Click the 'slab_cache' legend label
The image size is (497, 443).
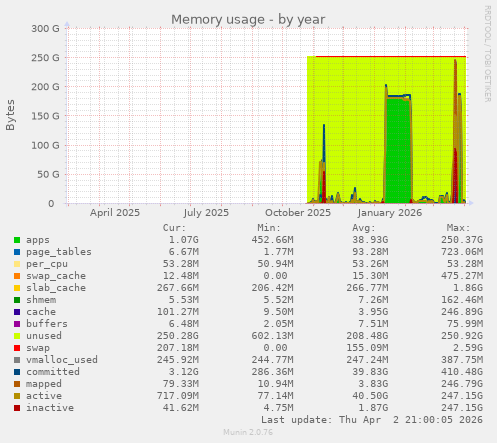56,288
